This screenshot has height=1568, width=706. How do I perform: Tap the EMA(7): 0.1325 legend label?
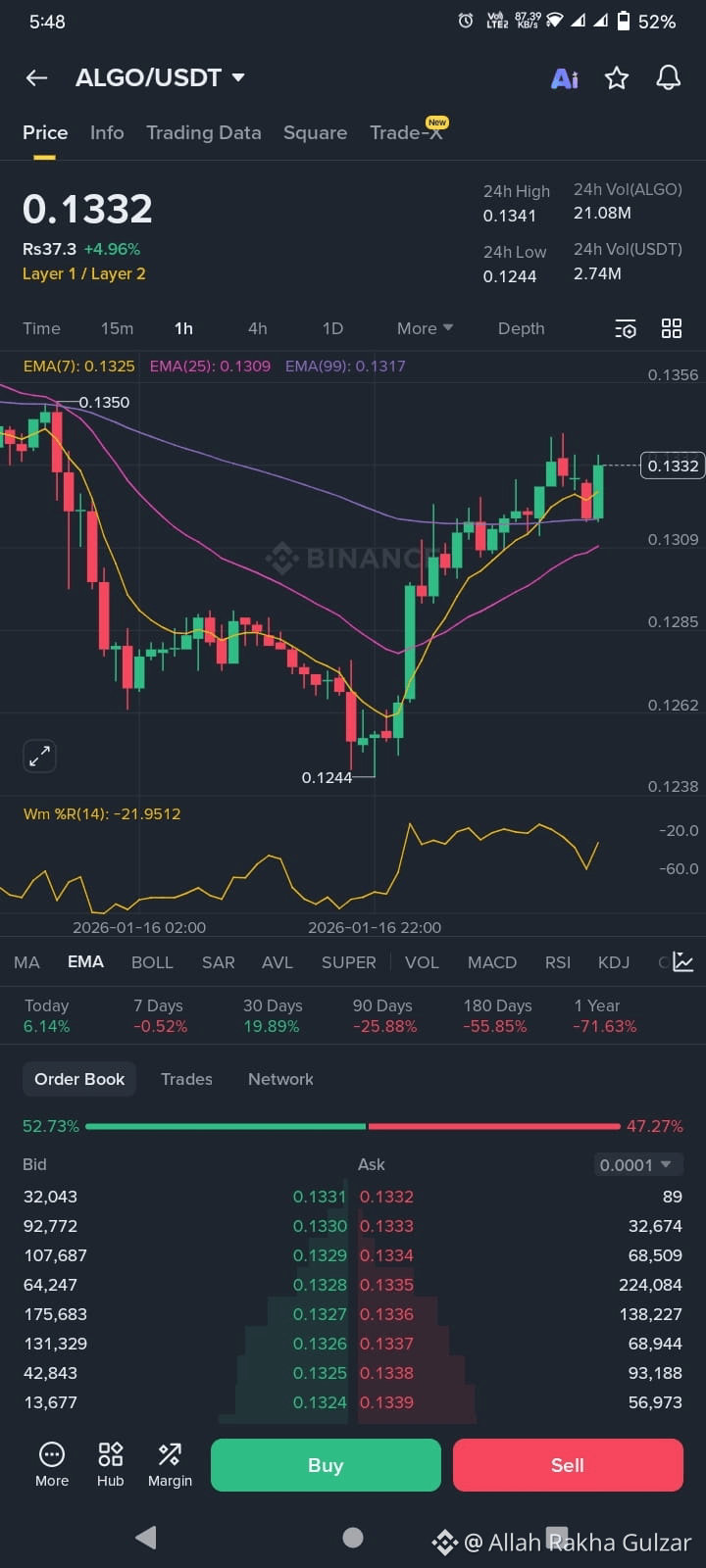[78, 366]
